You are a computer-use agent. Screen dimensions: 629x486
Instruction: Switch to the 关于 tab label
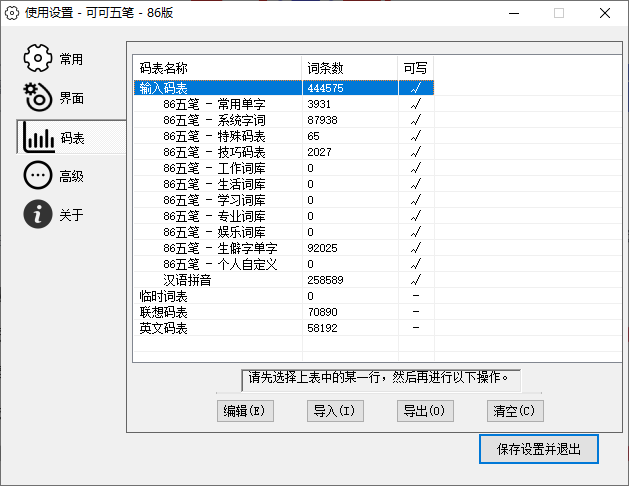(71, 215)
